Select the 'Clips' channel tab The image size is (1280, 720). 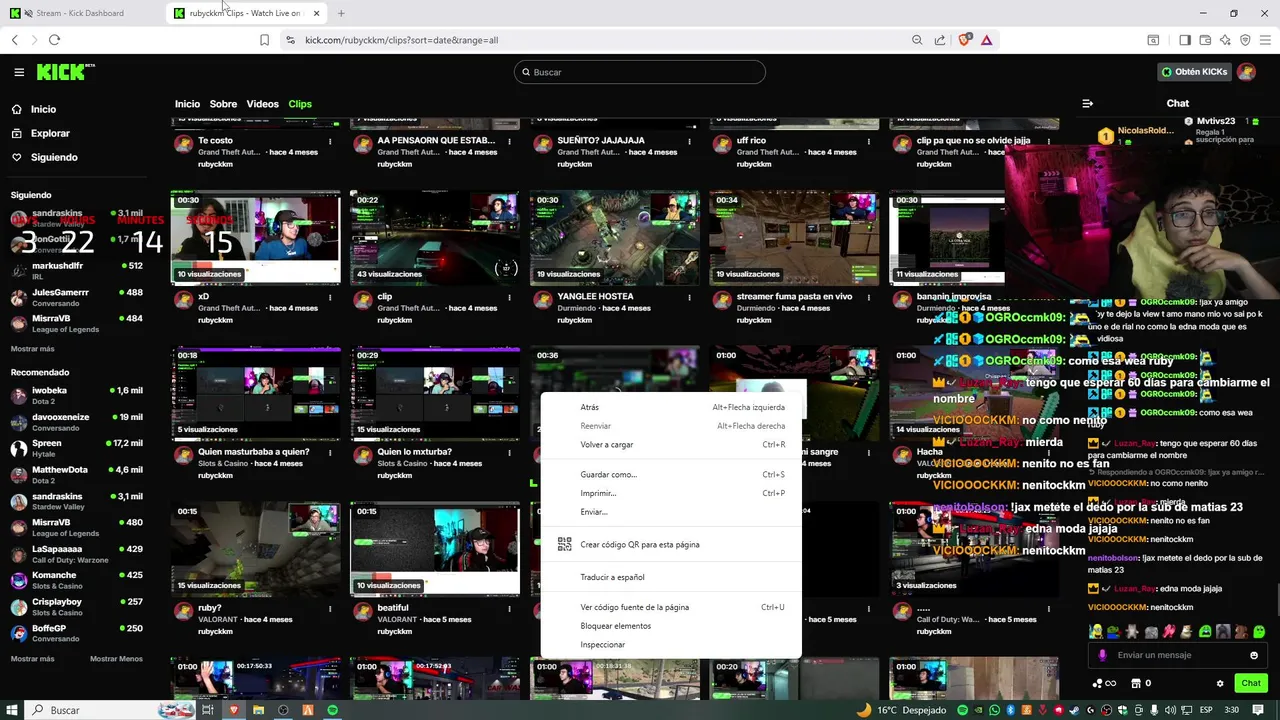(x=300, y=104)
